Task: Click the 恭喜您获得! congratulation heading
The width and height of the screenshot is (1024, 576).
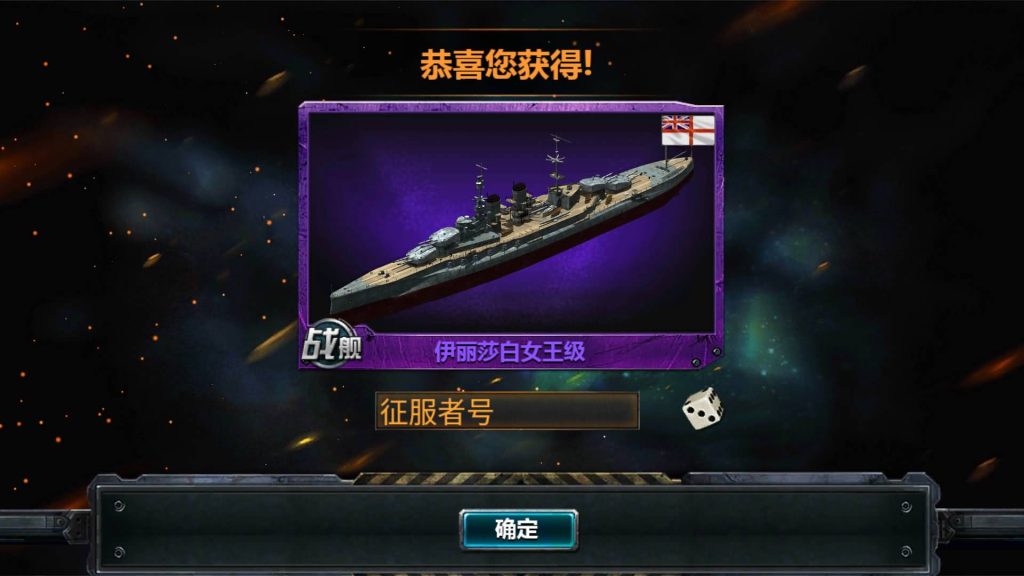Action: [x=506, y=64]
